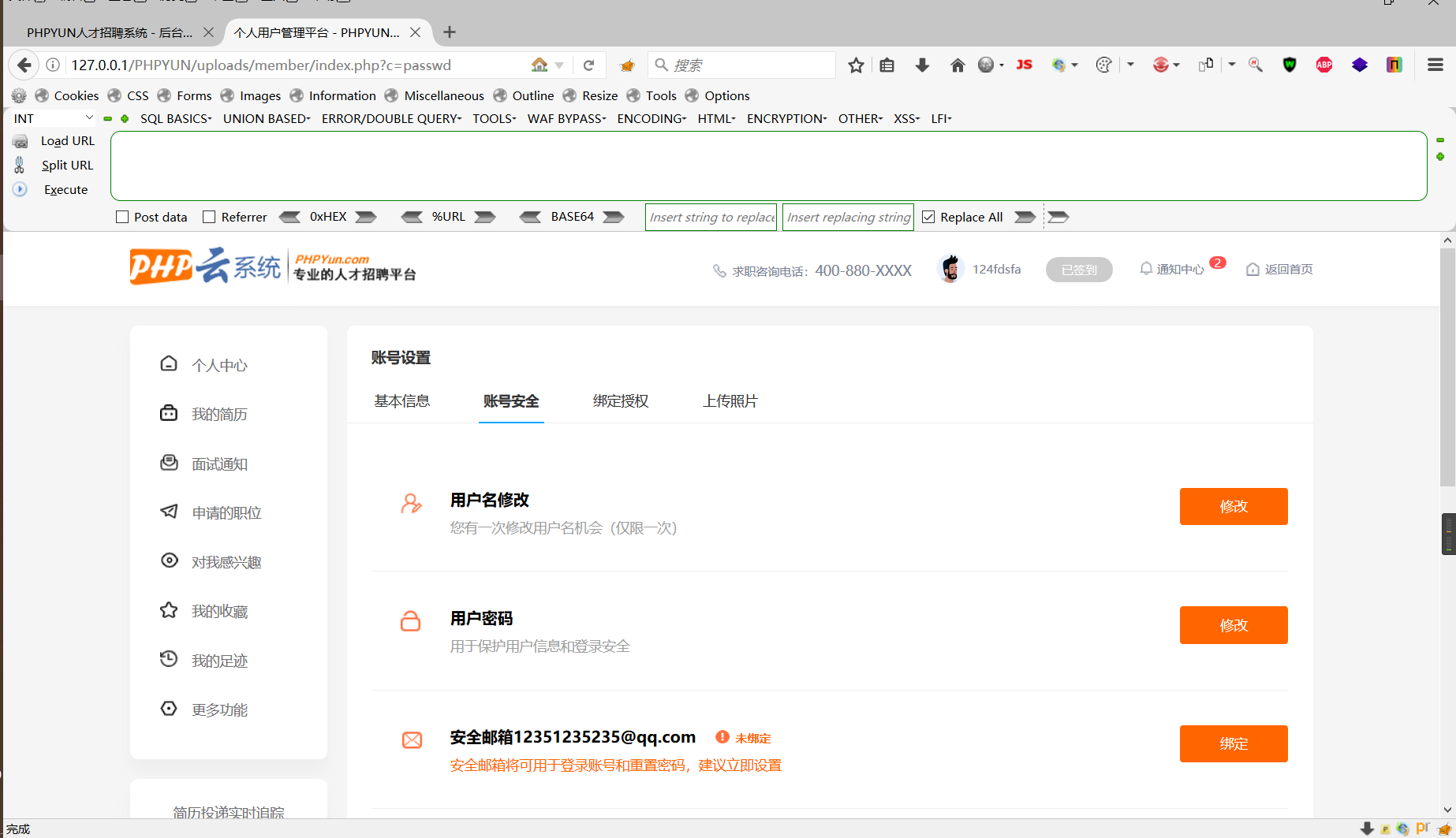Viewport: 1456px width, 838px height.
Task: Open the Firefox hamburger menu
Action: point(1435,65)
